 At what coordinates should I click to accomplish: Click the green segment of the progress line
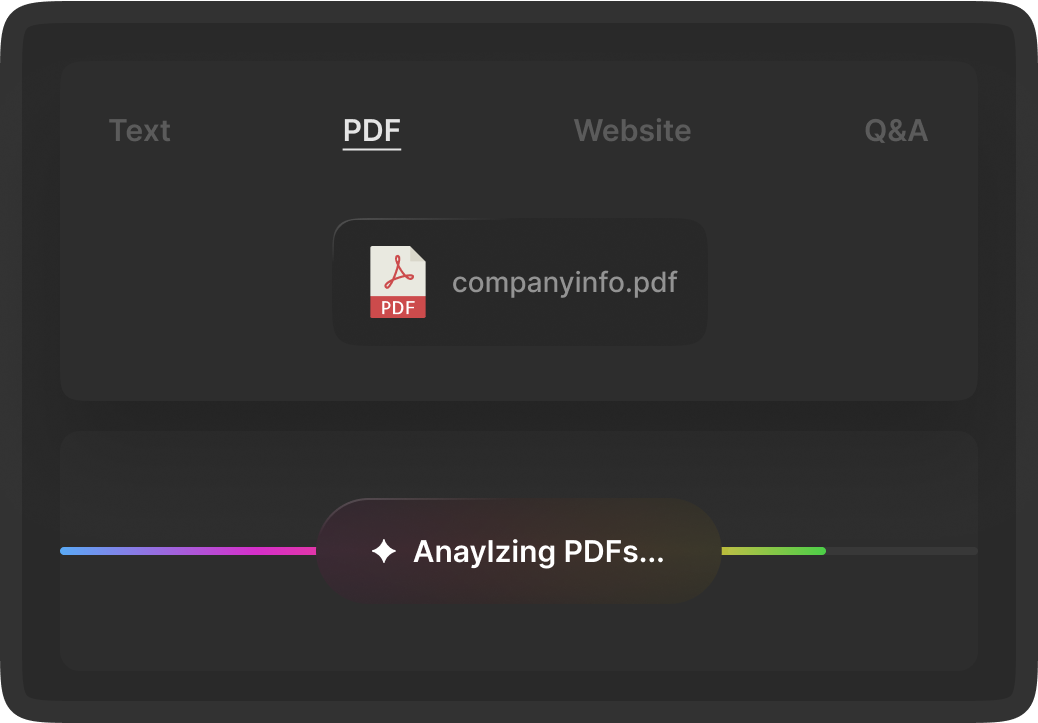(x=775, y=549)
